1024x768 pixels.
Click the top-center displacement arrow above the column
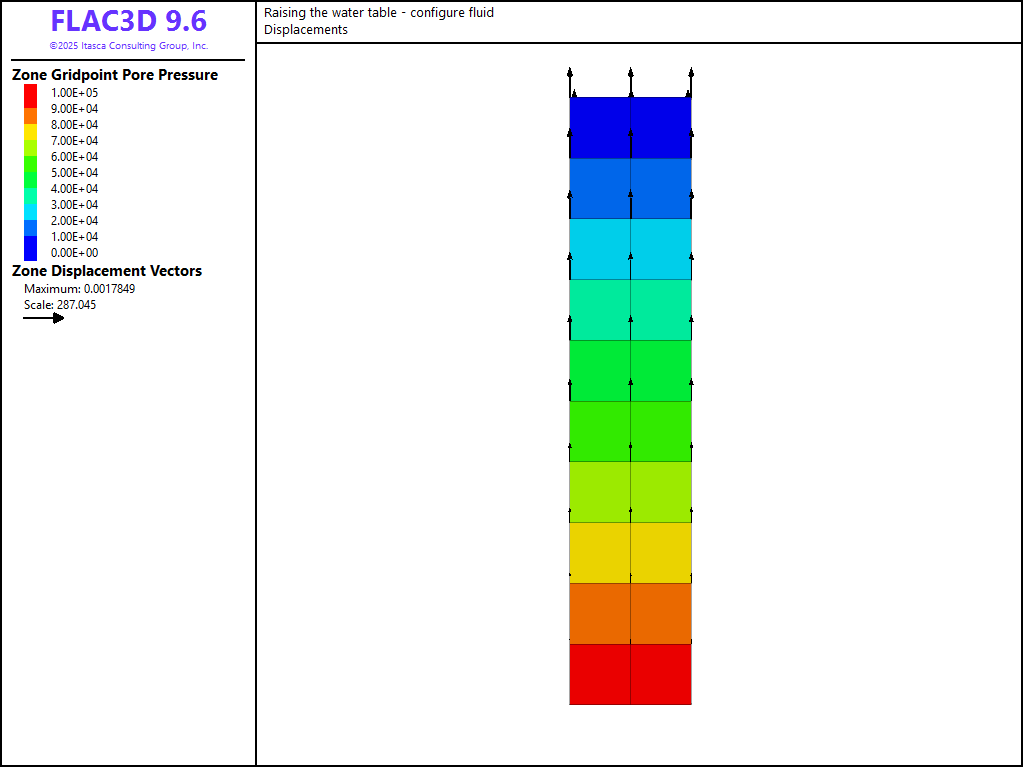click(630, 82)
